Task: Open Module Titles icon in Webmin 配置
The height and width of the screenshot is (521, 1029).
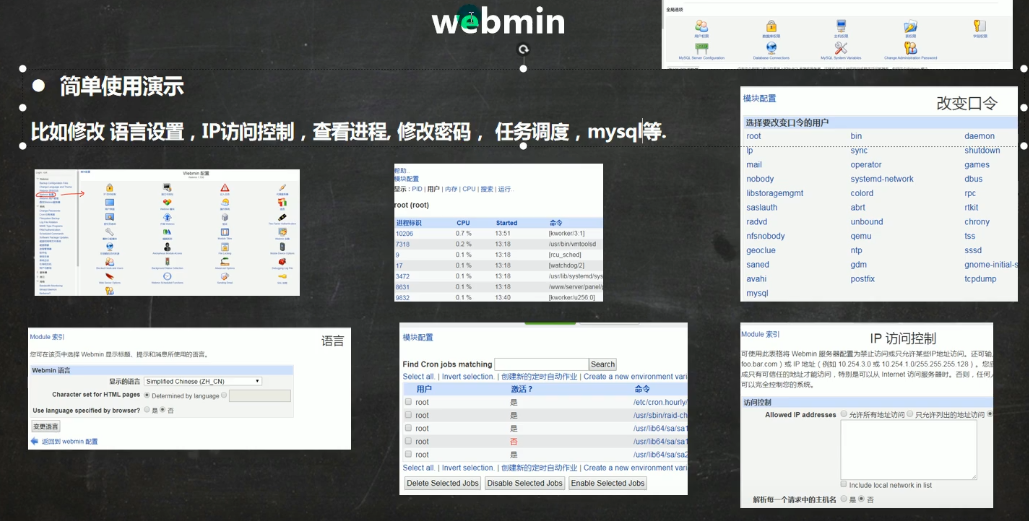Action: pyautogui.click(x=224, y=232)
